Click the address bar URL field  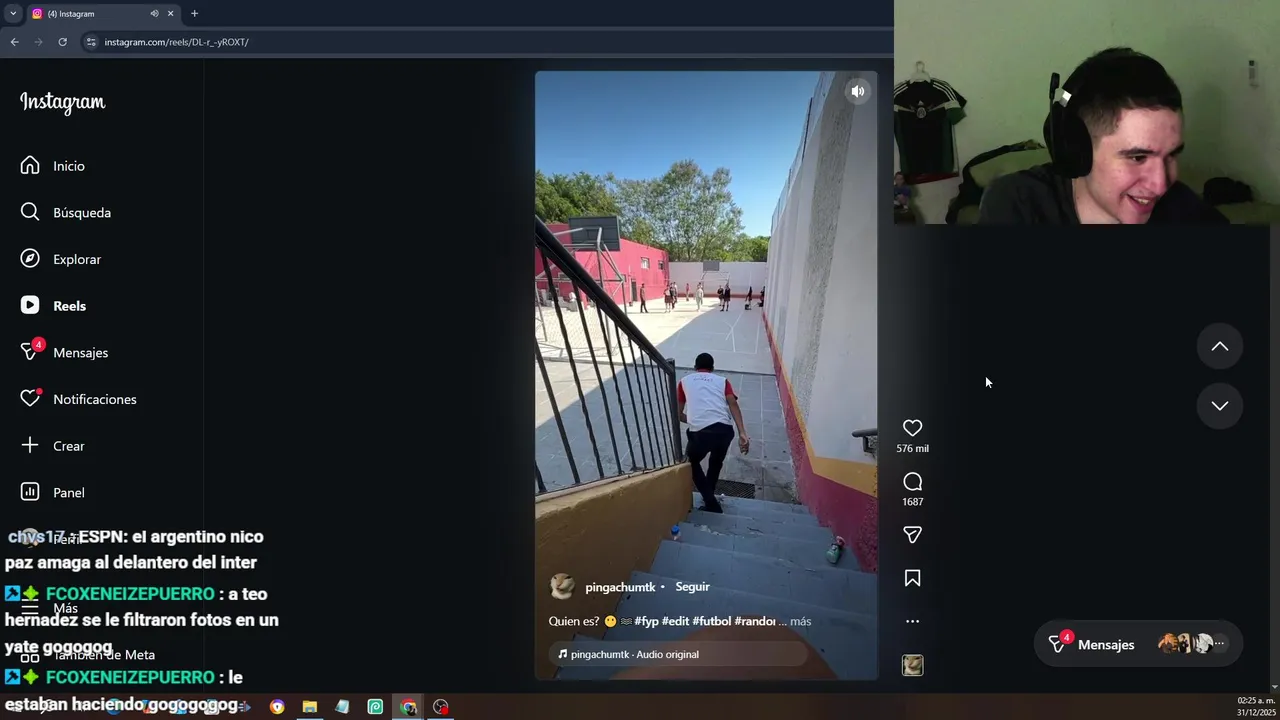pyautogui.click(x=485, y=42)
